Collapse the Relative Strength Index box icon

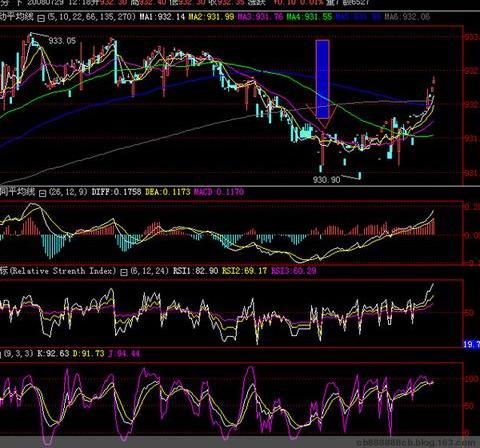(x=124, y=272)
